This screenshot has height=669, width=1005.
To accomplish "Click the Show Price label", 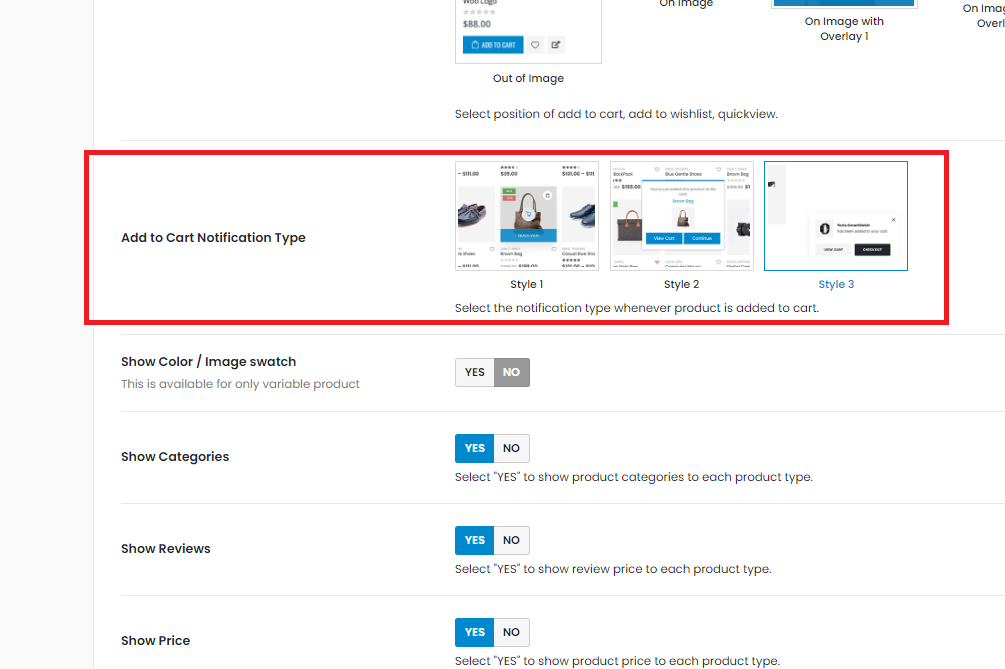I will pyautogui.click(x=156, y=641).
